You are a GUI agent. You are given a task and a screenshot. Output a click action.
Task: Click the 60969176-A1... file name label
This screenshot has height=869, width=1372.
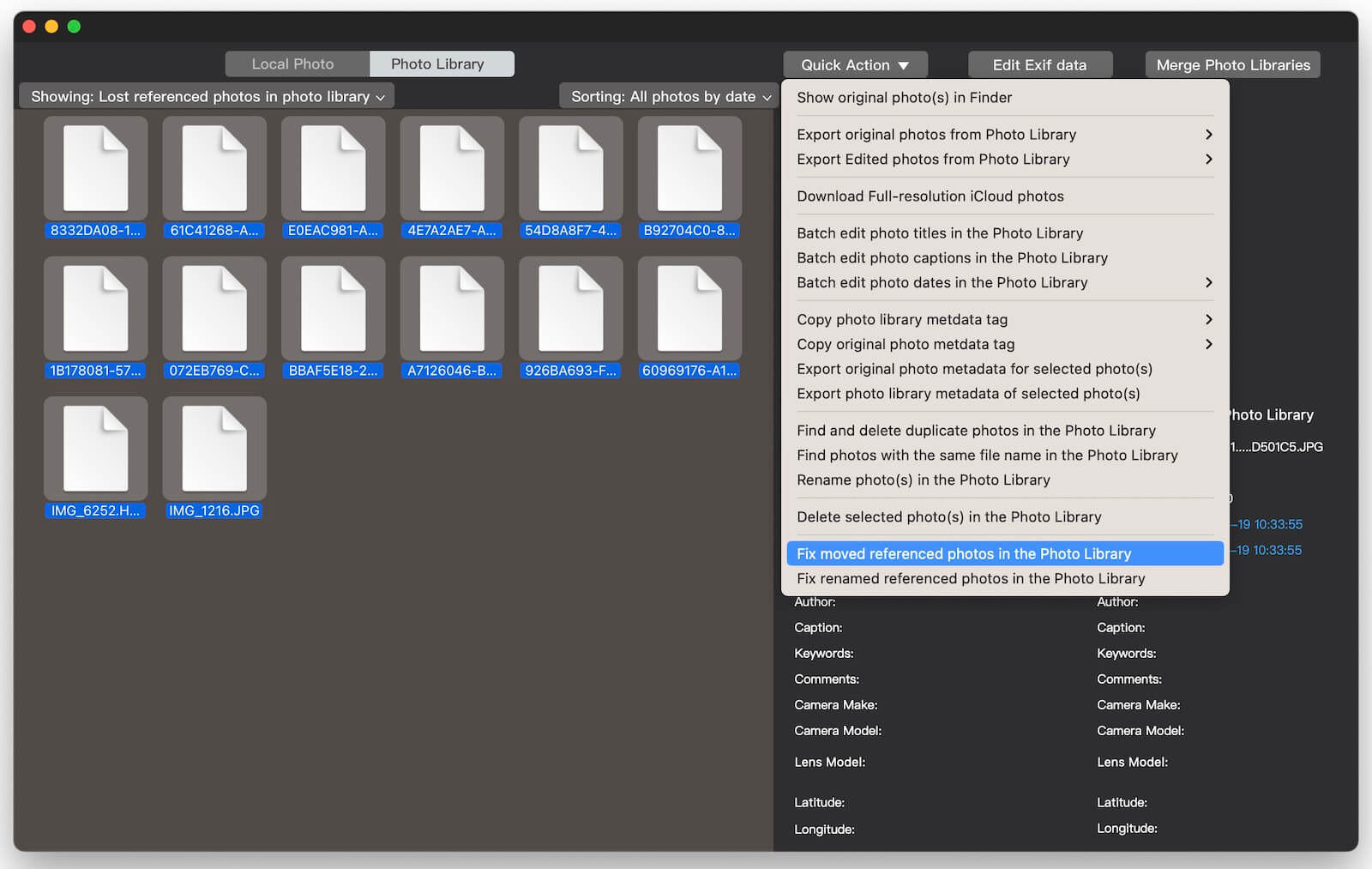click(x=689, y=371)
